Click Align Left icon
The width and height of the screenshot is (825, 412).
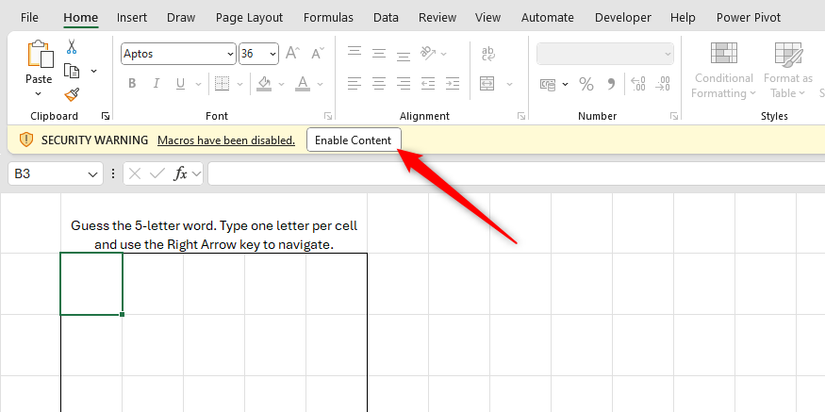click(355, 84)
